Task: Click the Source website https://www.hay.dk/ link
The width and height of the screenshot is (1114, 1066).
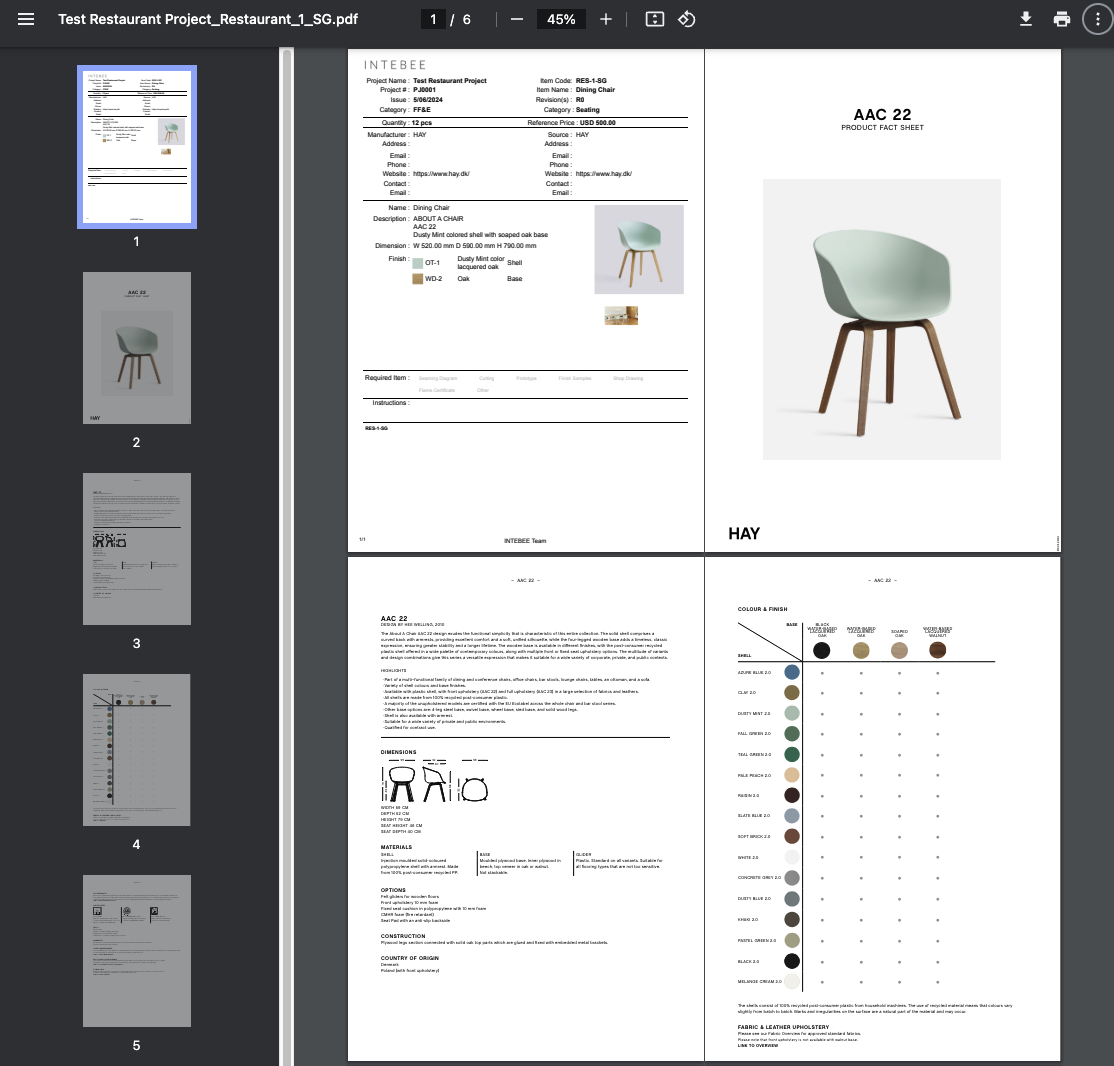Action: click(604, 173)
